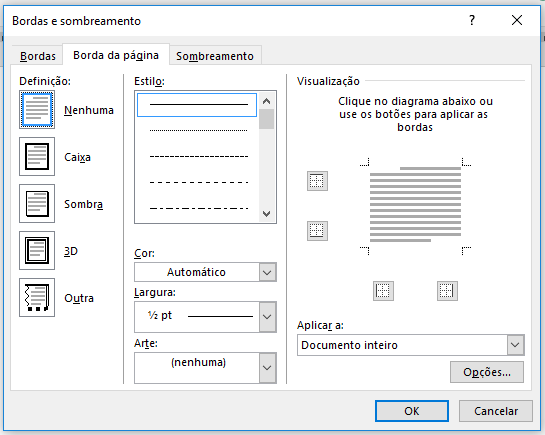Image resolution: width=545 pixels, height=435 pixels.
Task: Select the dotted line style
Action: click(x=198, y=131)
